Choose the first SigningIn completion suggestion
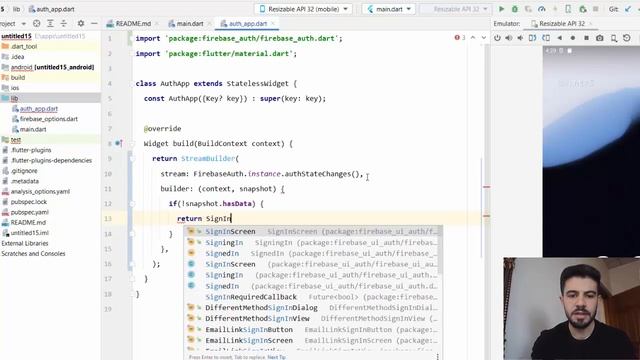640x360 pixels. pos(313,242)
